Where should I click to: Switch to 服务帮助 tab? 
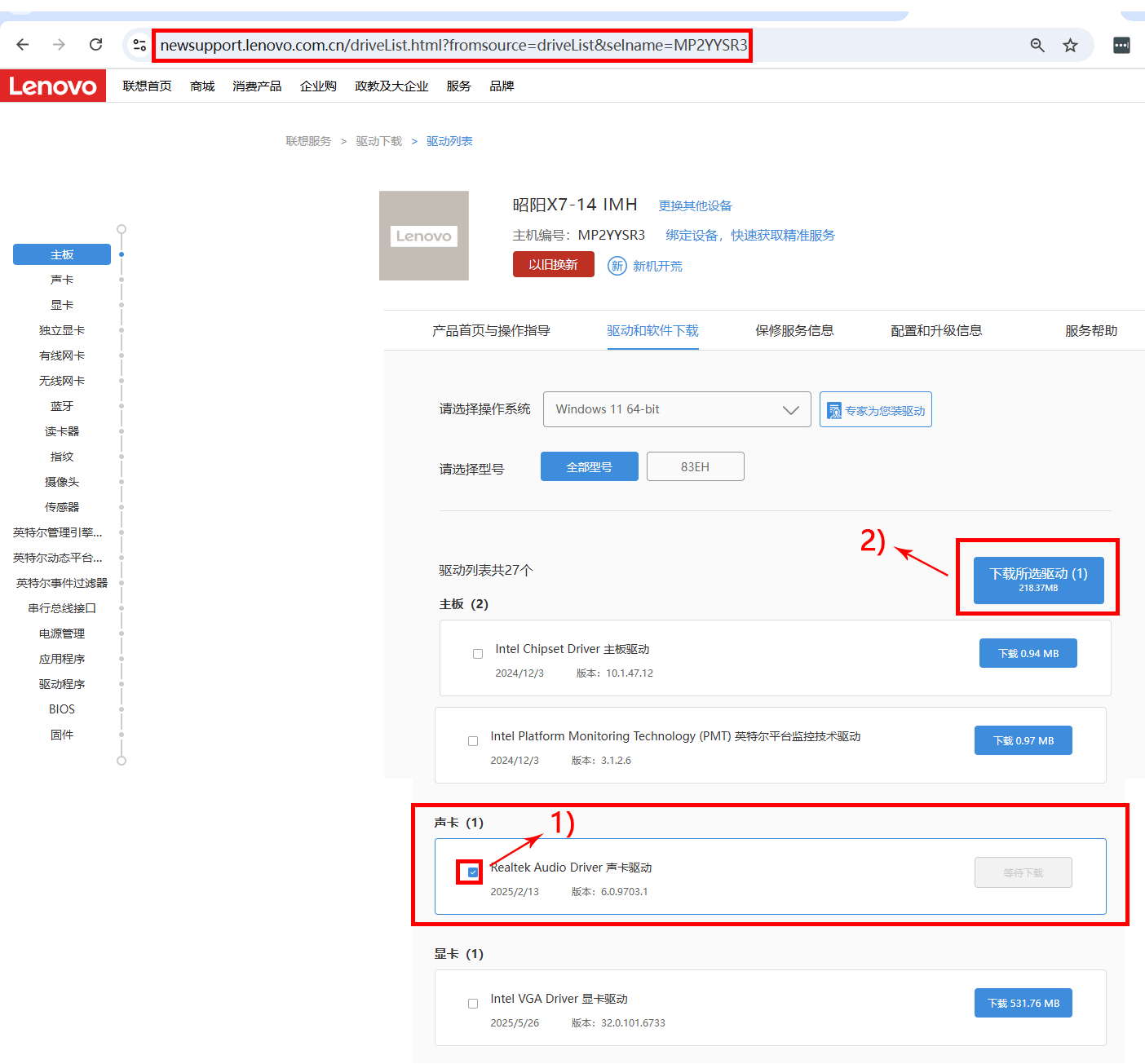[x=1091, y=330]
